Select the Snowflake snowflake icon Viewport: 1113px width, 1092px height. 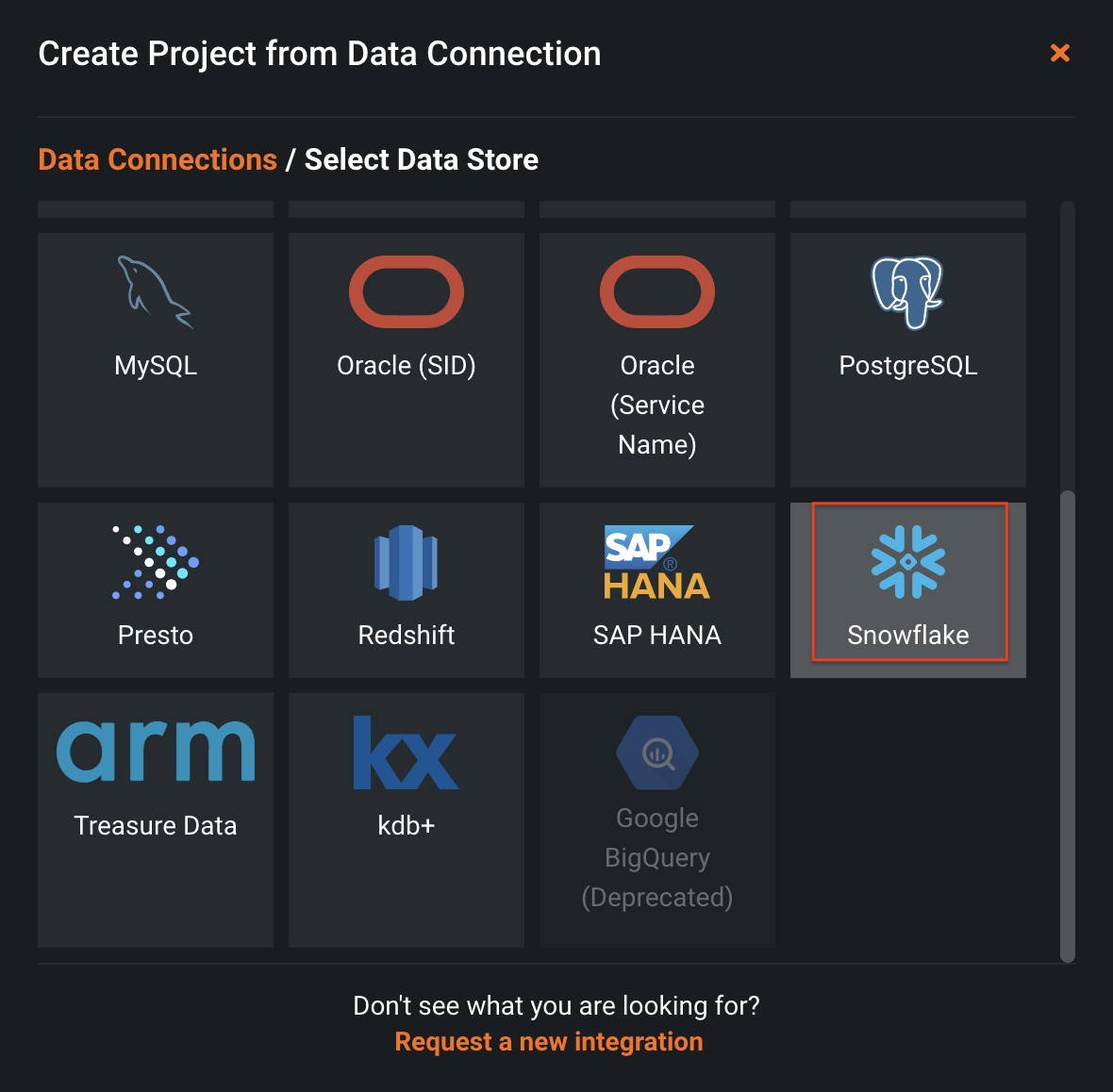(908, 562)
